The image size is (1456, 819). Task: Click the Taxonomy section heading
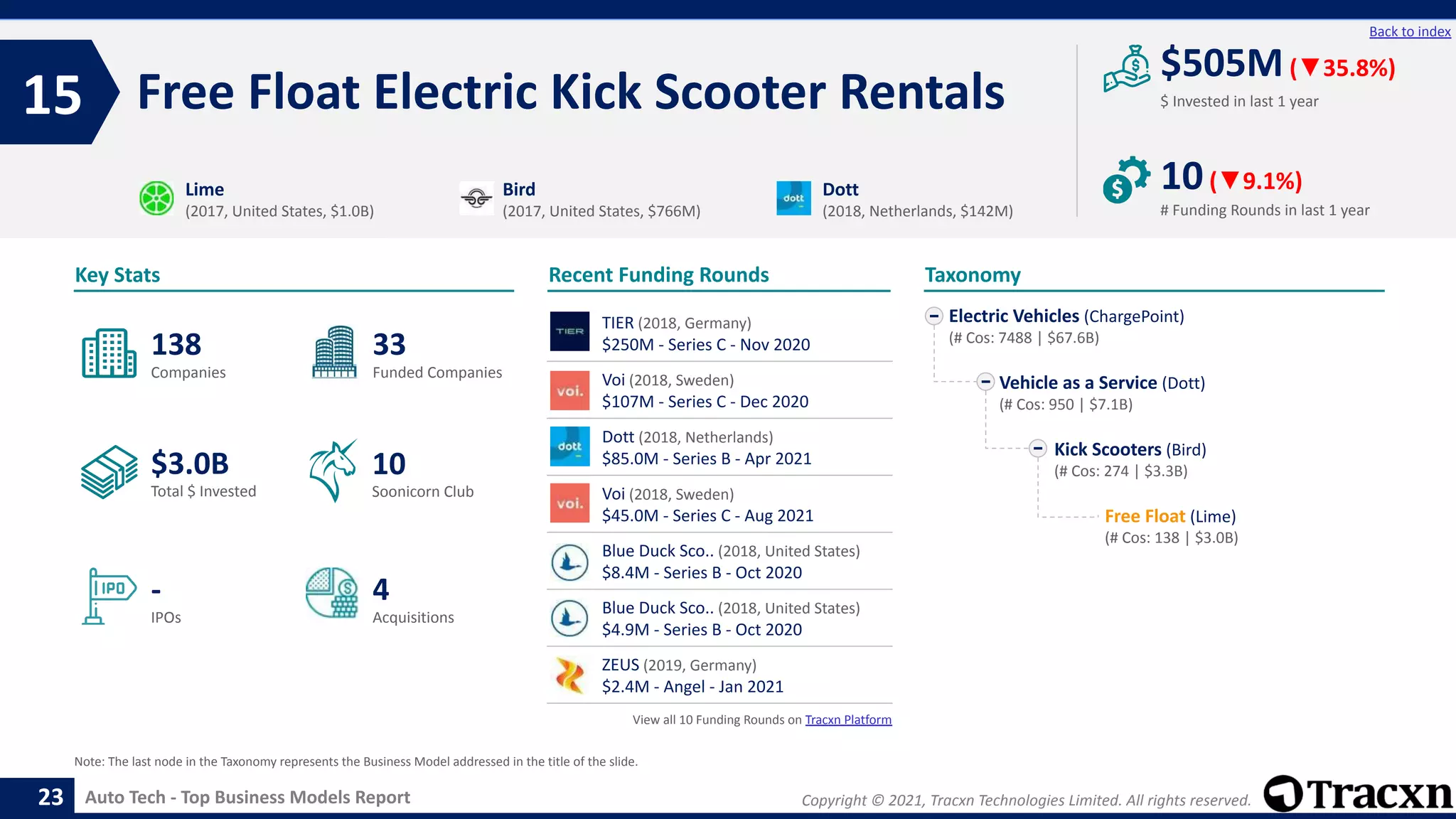click(973, 275)
